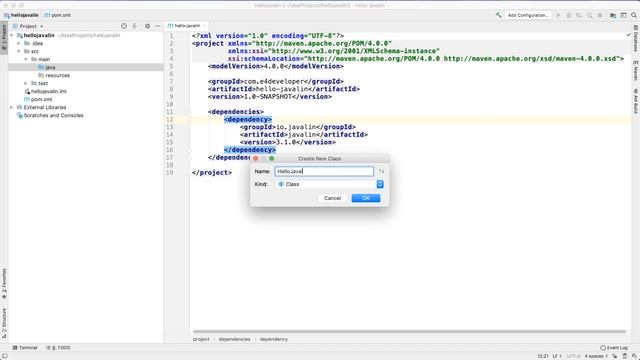The width and height of the screenshot is (640, 360).
Task: Open Project Structure folder icon in toolbar
Action: point(613,15)
